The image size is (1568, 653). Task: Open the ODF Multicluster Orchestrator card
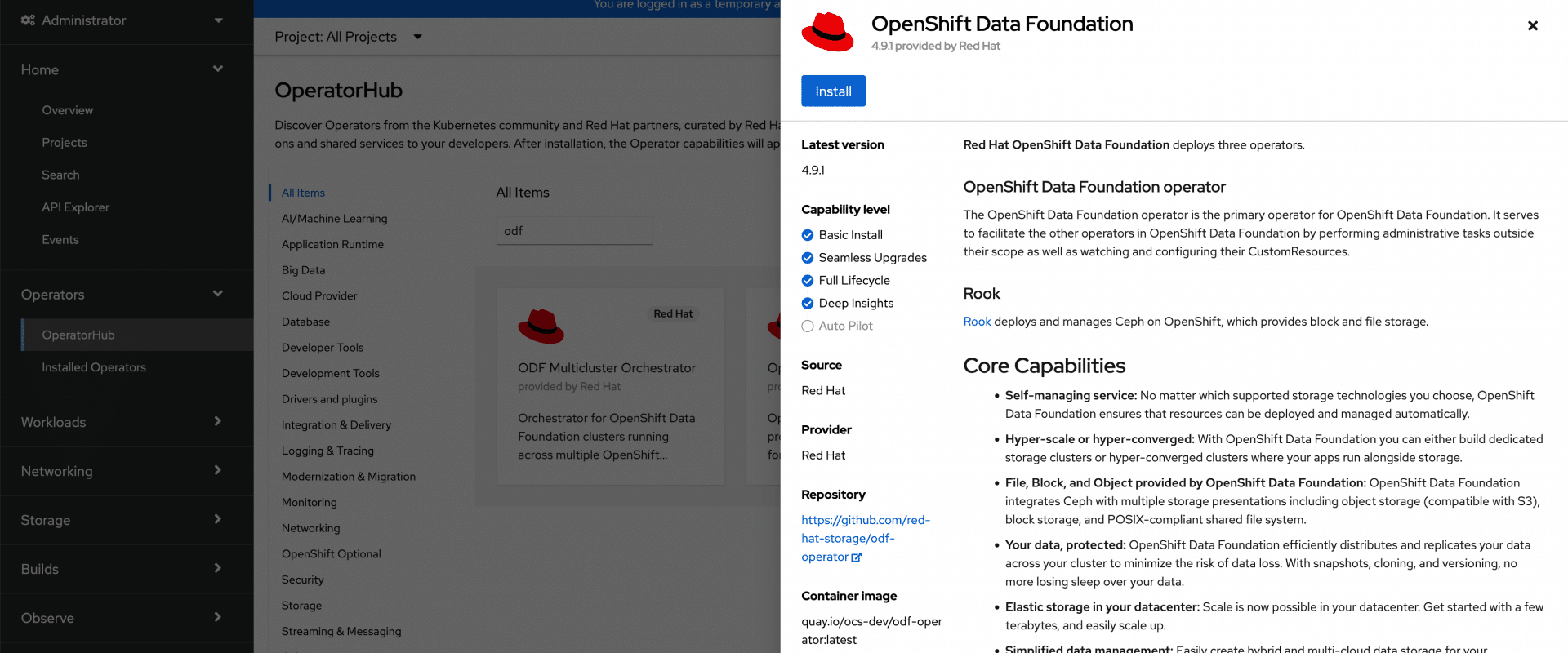tap(611, 387)
